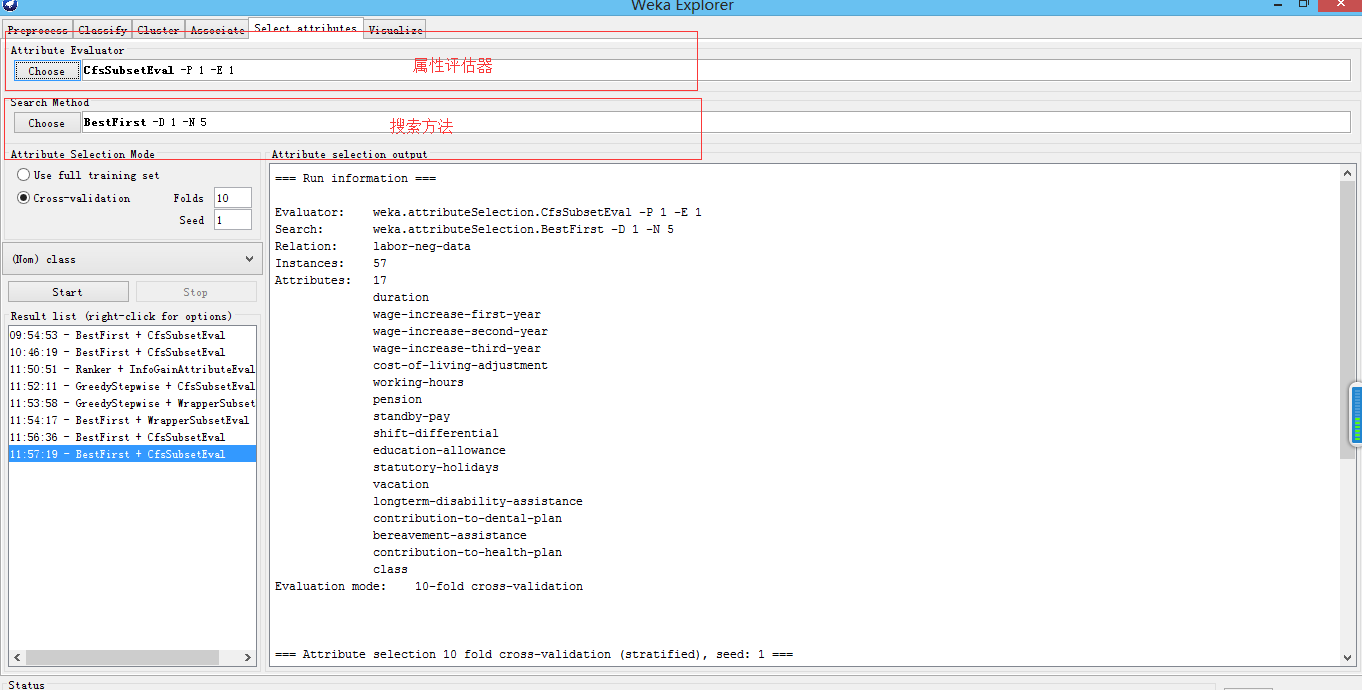Click wage-increase-third-year in output

tap(457, 348)
